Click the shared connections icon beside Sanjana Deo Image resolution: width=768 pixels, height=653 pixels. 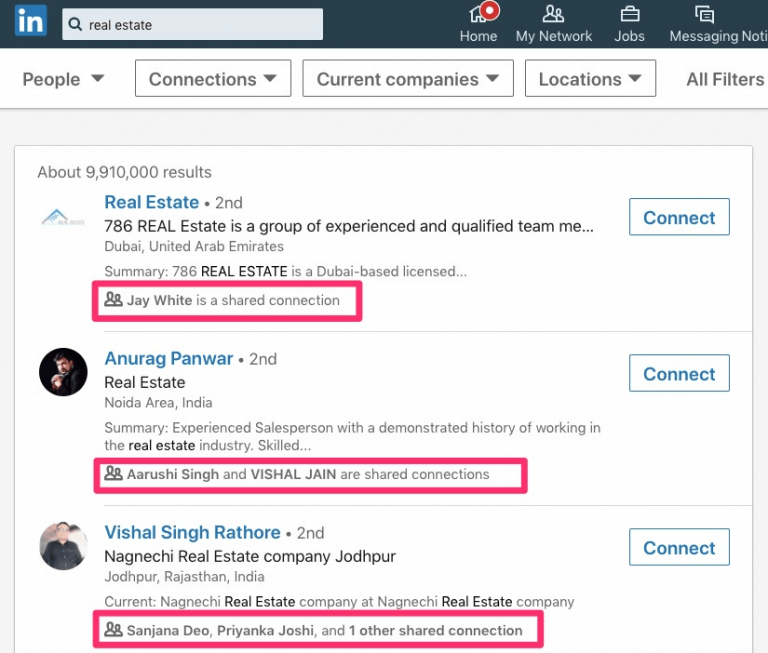(x=114, y=629)
